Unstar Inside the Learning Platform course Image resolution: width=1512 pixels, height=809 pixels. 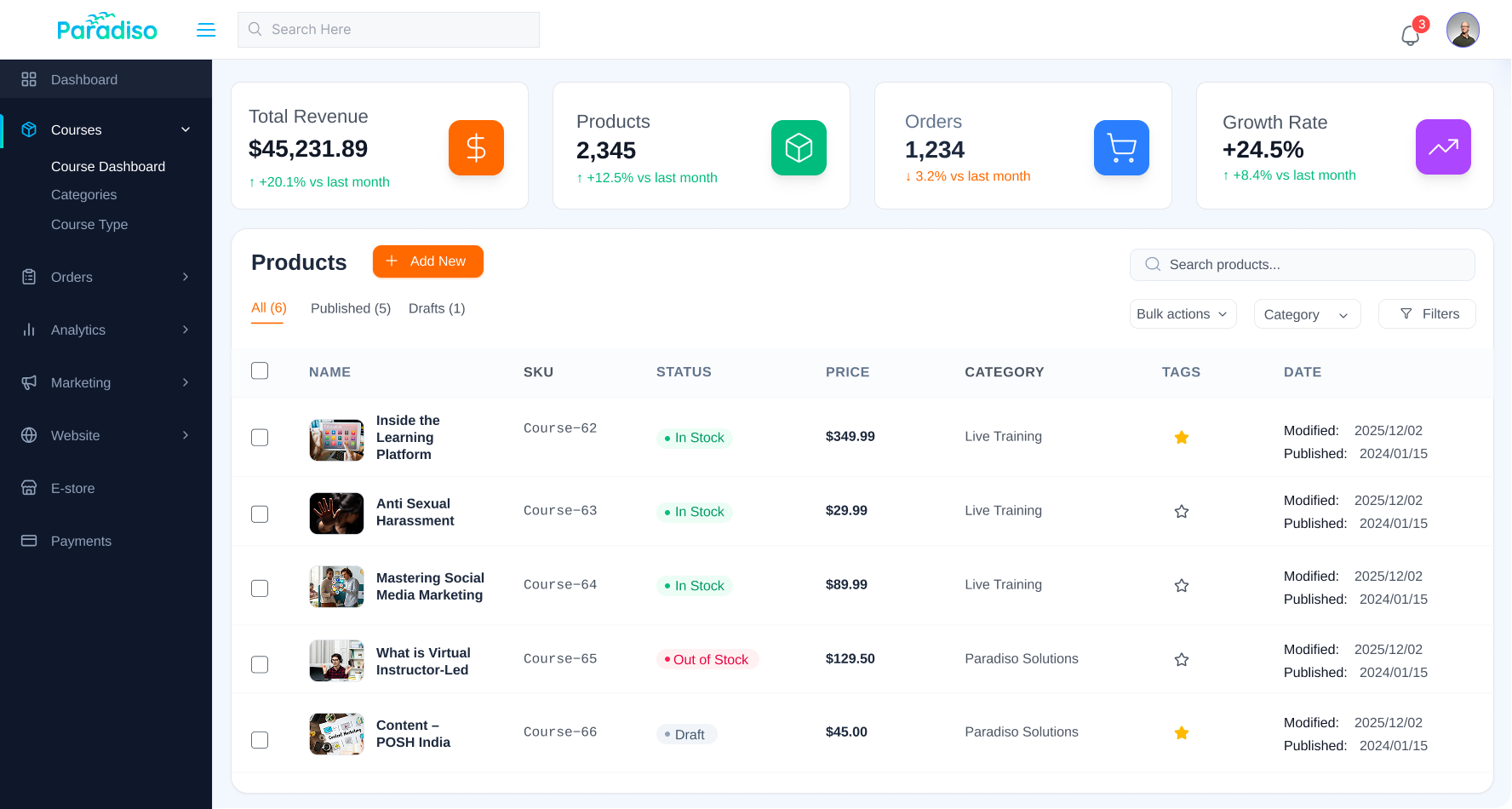coord(1181,438)
